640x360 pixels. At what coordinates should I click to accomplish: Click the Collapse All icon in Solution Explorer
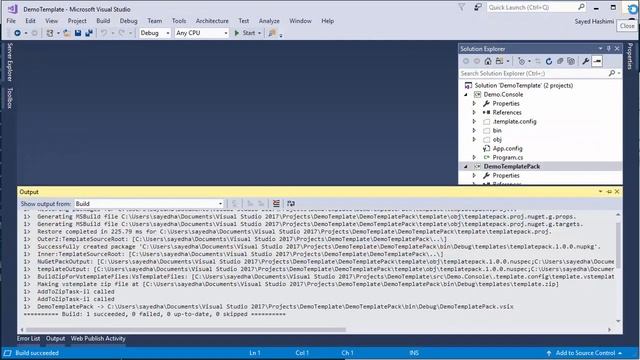pos(560,61)
